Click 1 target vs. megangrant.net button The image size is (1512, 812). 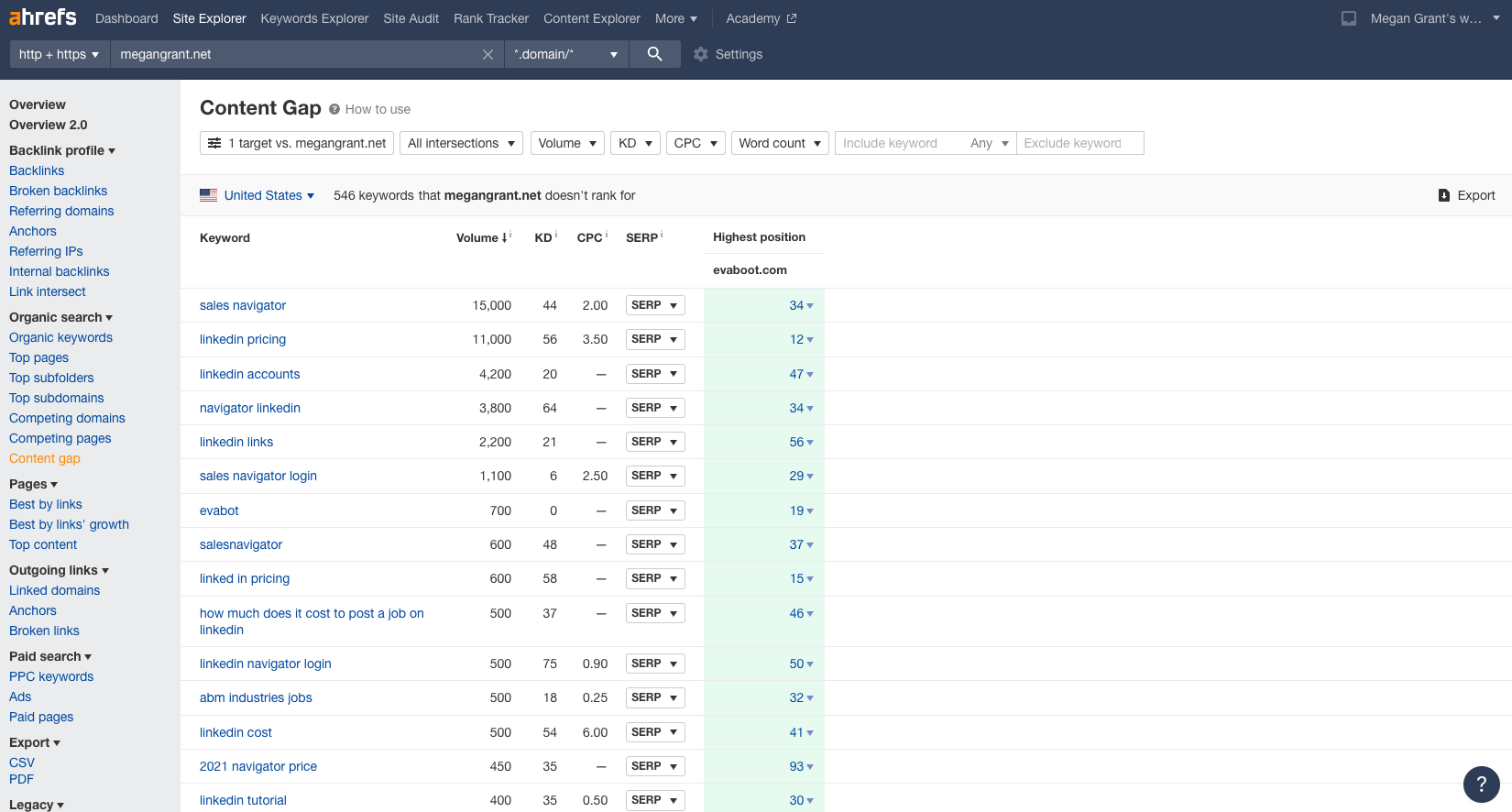[x=297, y=143]
